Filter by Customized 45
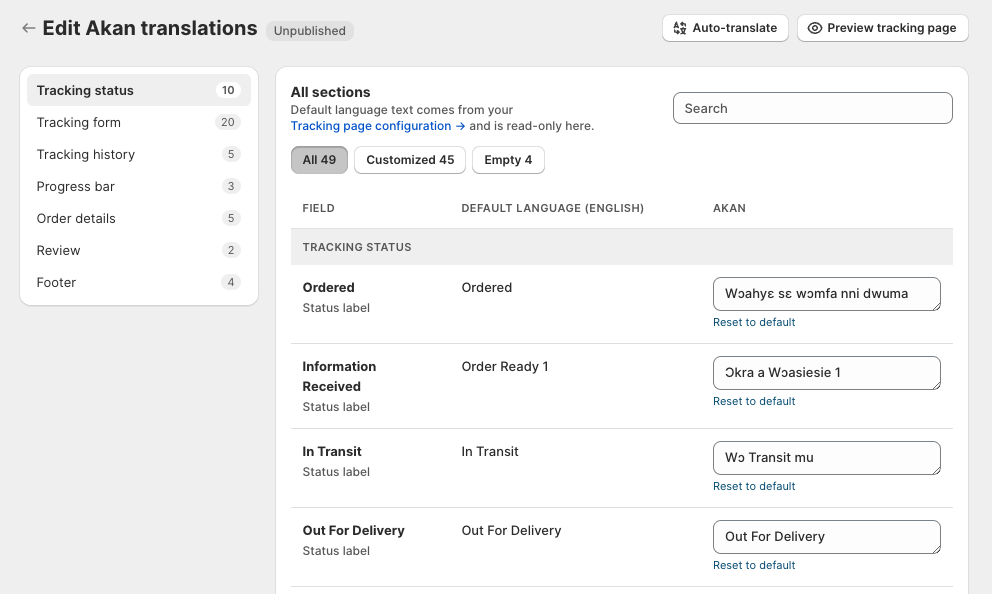The image size is (992, 594). tap(410, 160)
